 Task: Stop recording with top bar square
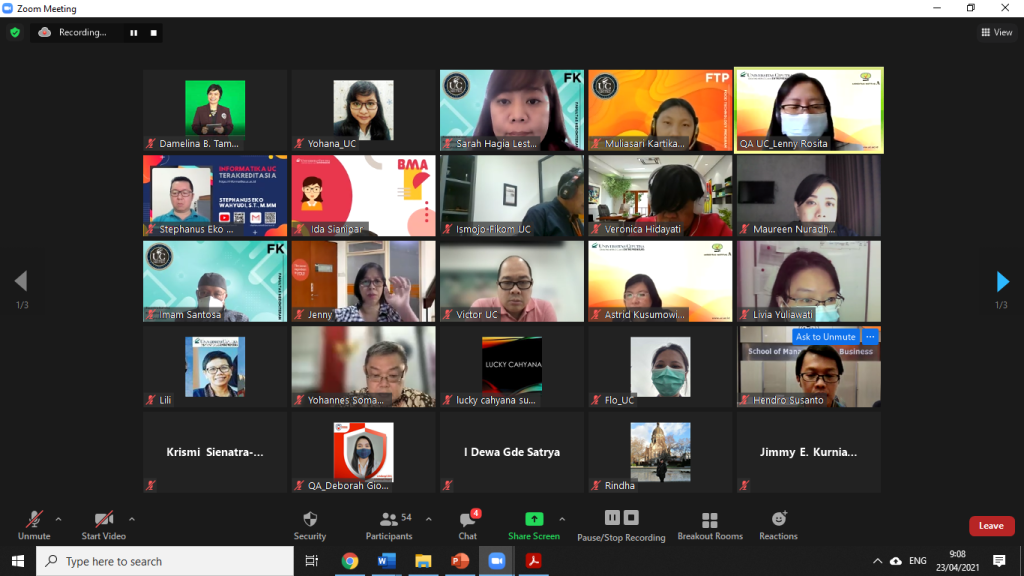tap(153, 33)
